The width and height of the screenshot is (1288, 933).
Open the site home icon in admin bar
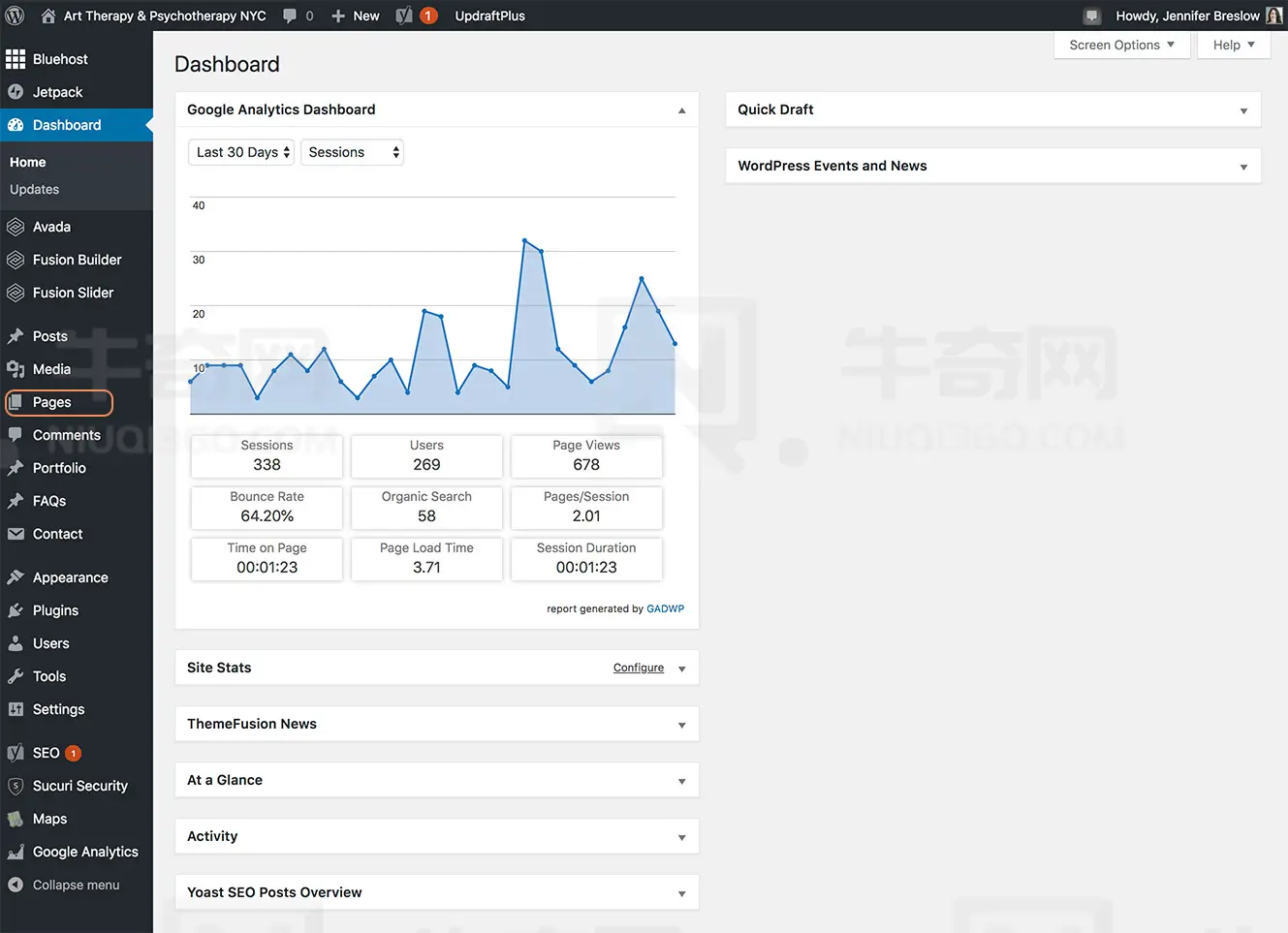48,16
